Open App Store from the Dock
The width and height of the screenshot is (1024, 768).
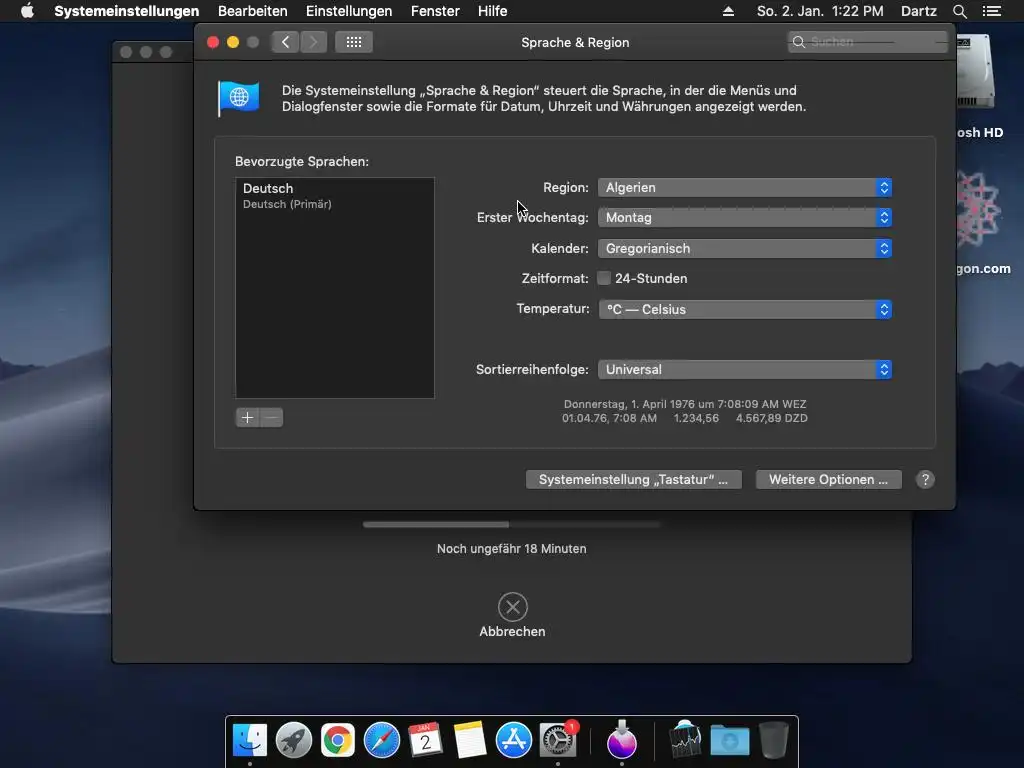[x=514, y=741]
